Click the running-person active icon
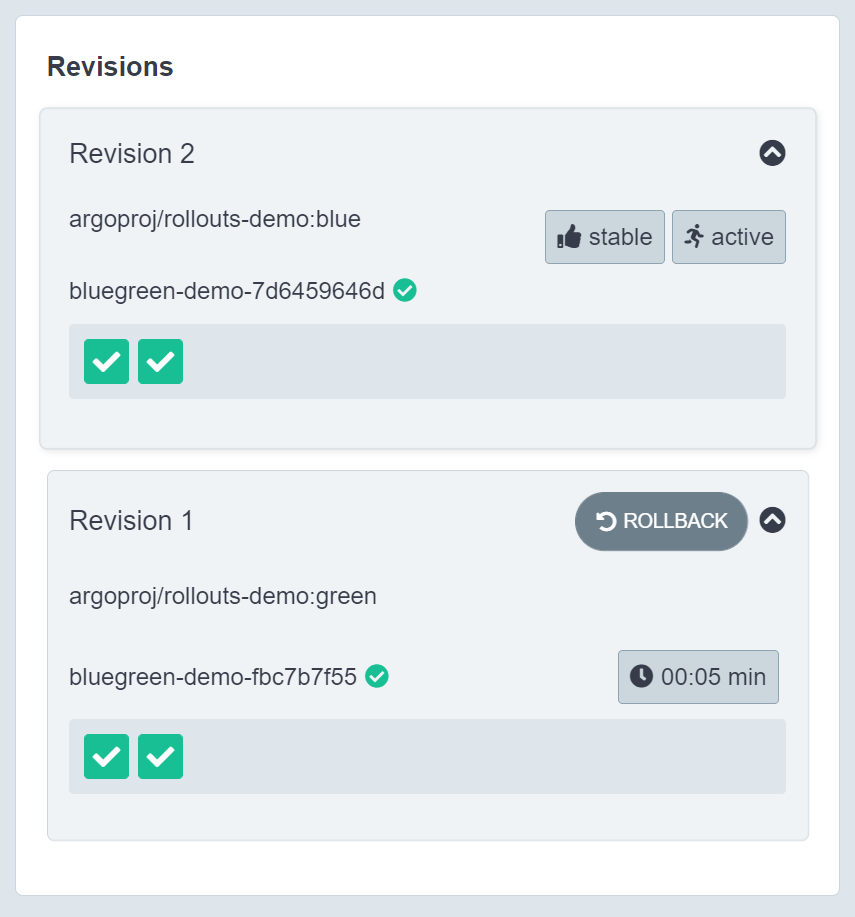Image resolution: width=855 pixels, height=917 pixels. (x=694, y=237)
